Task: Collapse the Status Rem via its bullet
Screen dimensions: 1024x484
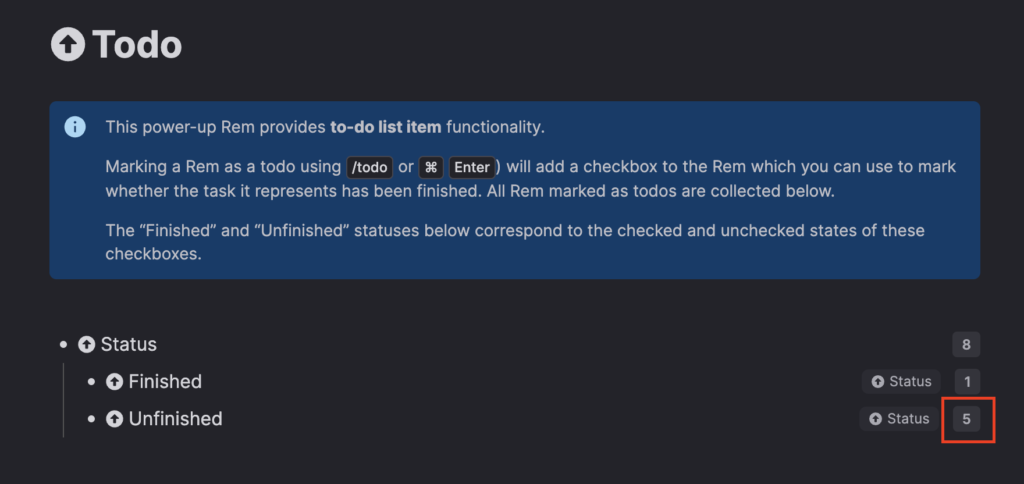Action: pyautogui.click(x=65, y=345)
